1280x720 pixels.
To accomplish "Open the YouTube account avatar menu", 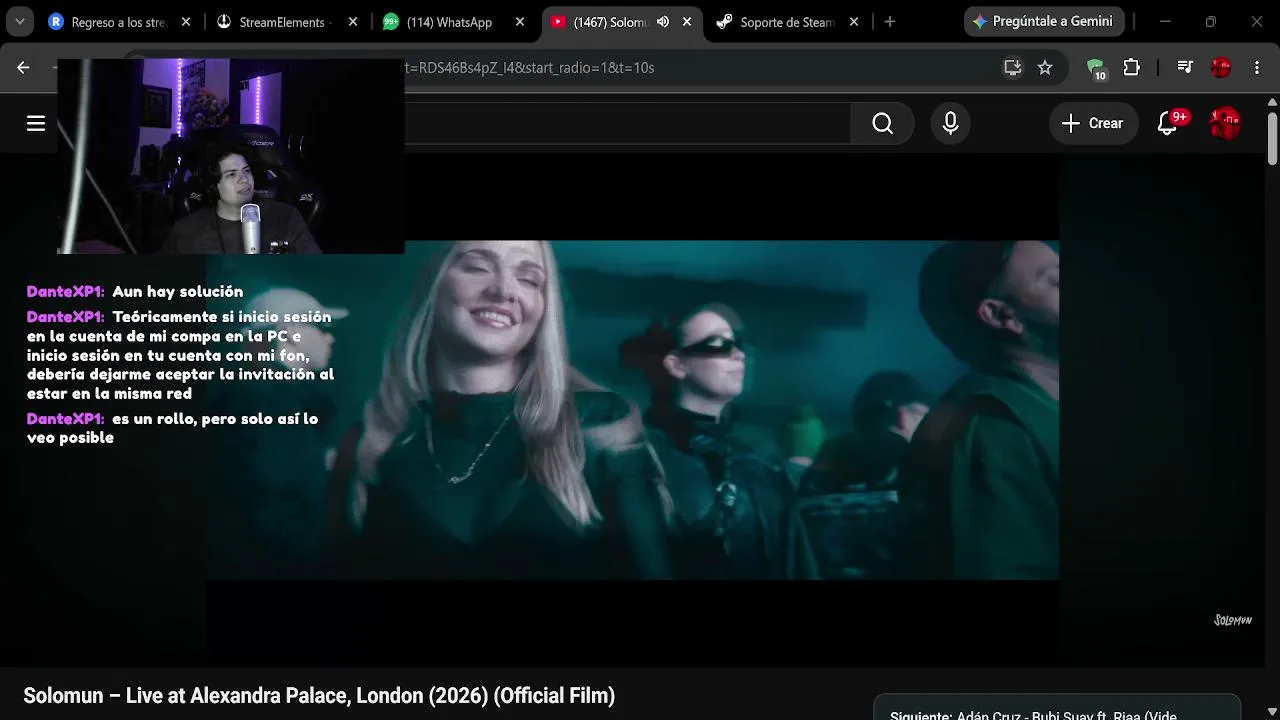I will pos(1225,123).
